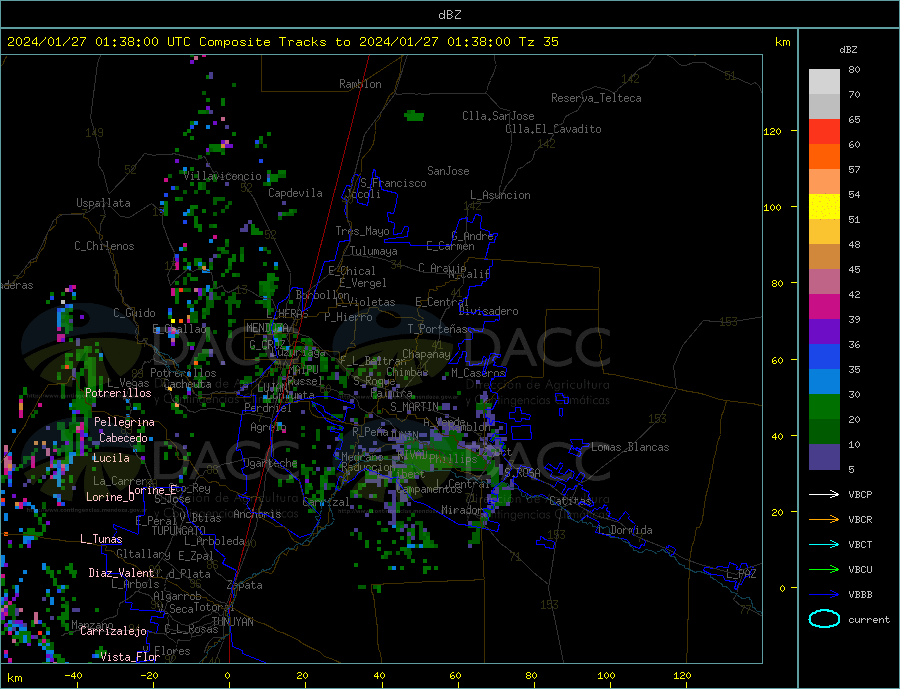Image resolution: width=900 pixels, height=689 pixels.
Task: Pick the bright green 20-30 dBZ swatch
Action: click(x=824, y=407)
